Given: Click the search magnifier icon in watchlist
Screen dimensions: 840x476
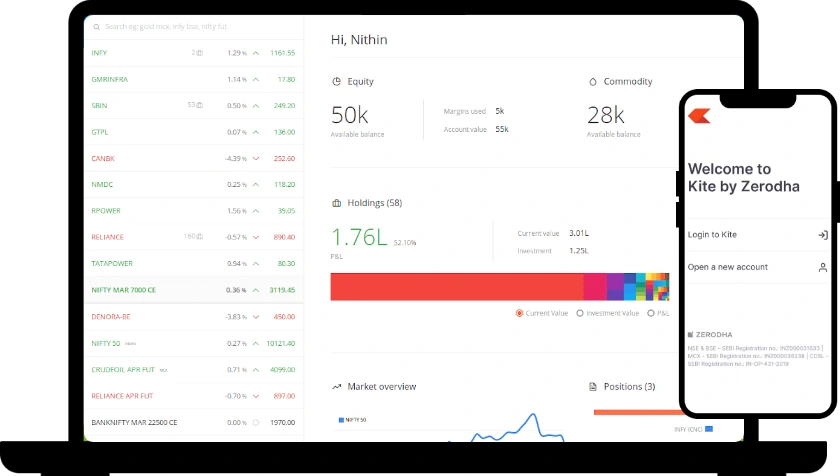Looking at the screenshot, I should tap(96, 27).
